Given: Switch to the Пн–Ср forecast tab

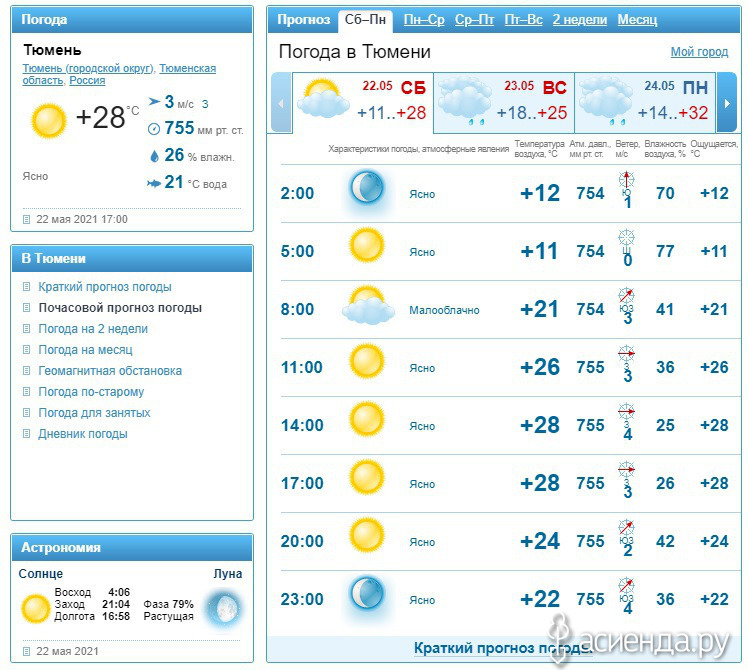Looking at the screenshot, I should point(424,20).
